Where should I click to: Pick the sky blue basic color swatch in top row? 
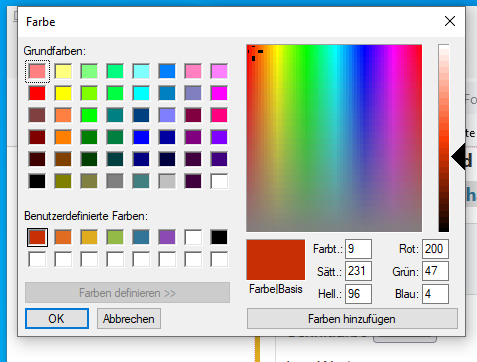(167, 71)
